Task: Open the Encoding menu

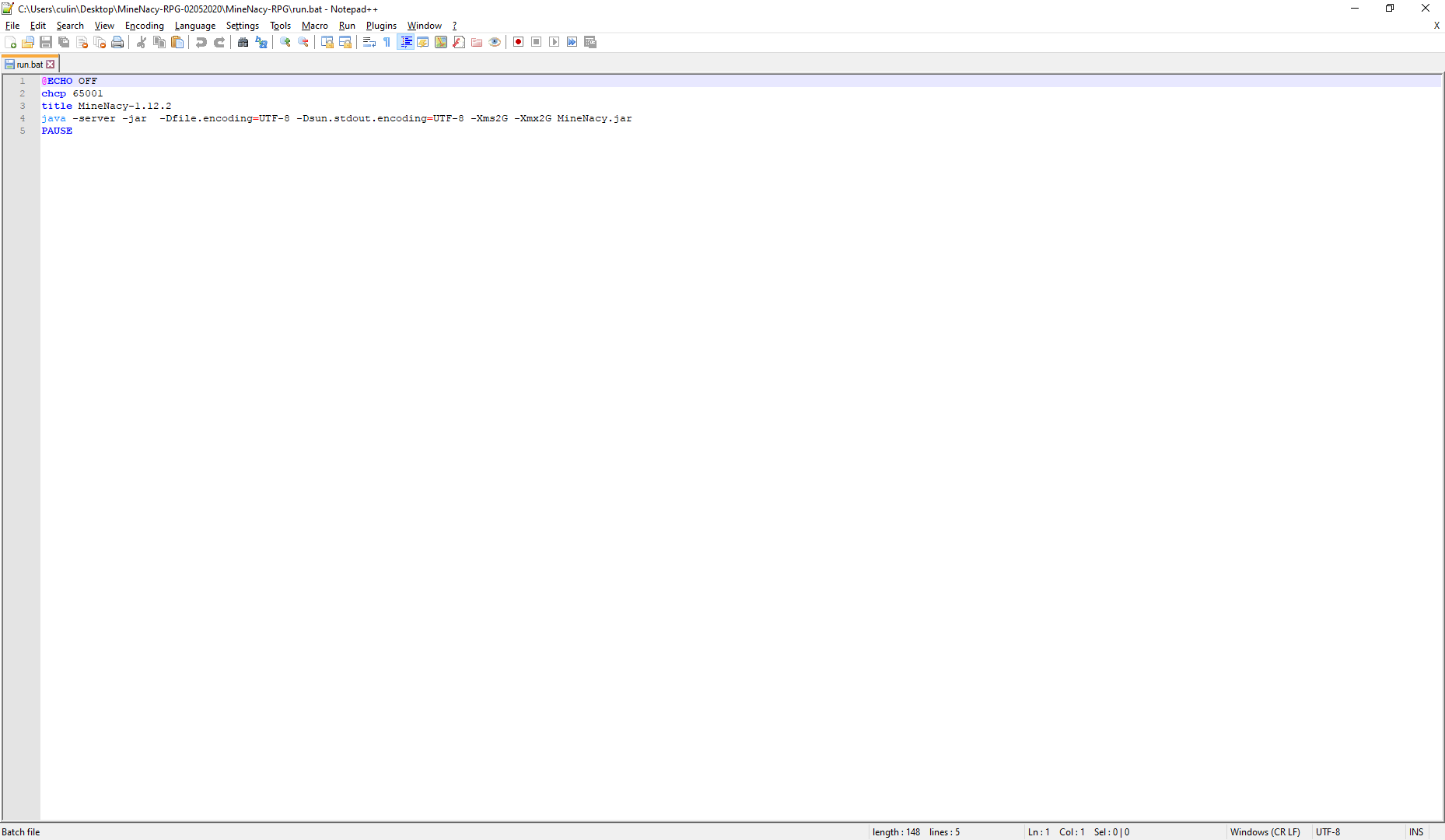Action: coord(145,26)
